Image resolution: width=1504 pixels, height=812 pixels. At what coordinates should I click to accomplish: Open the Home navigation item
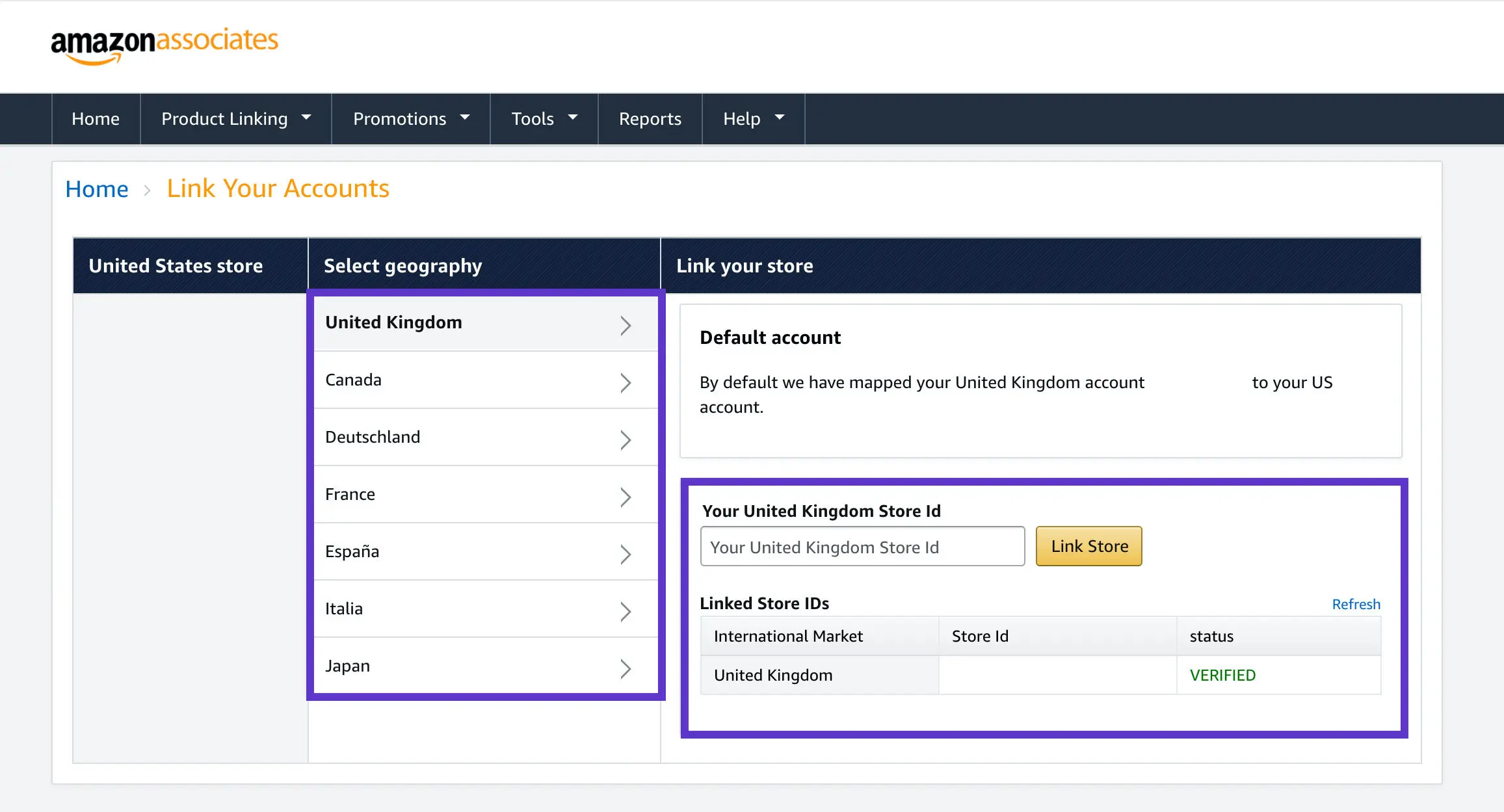(x=96, y=119)
